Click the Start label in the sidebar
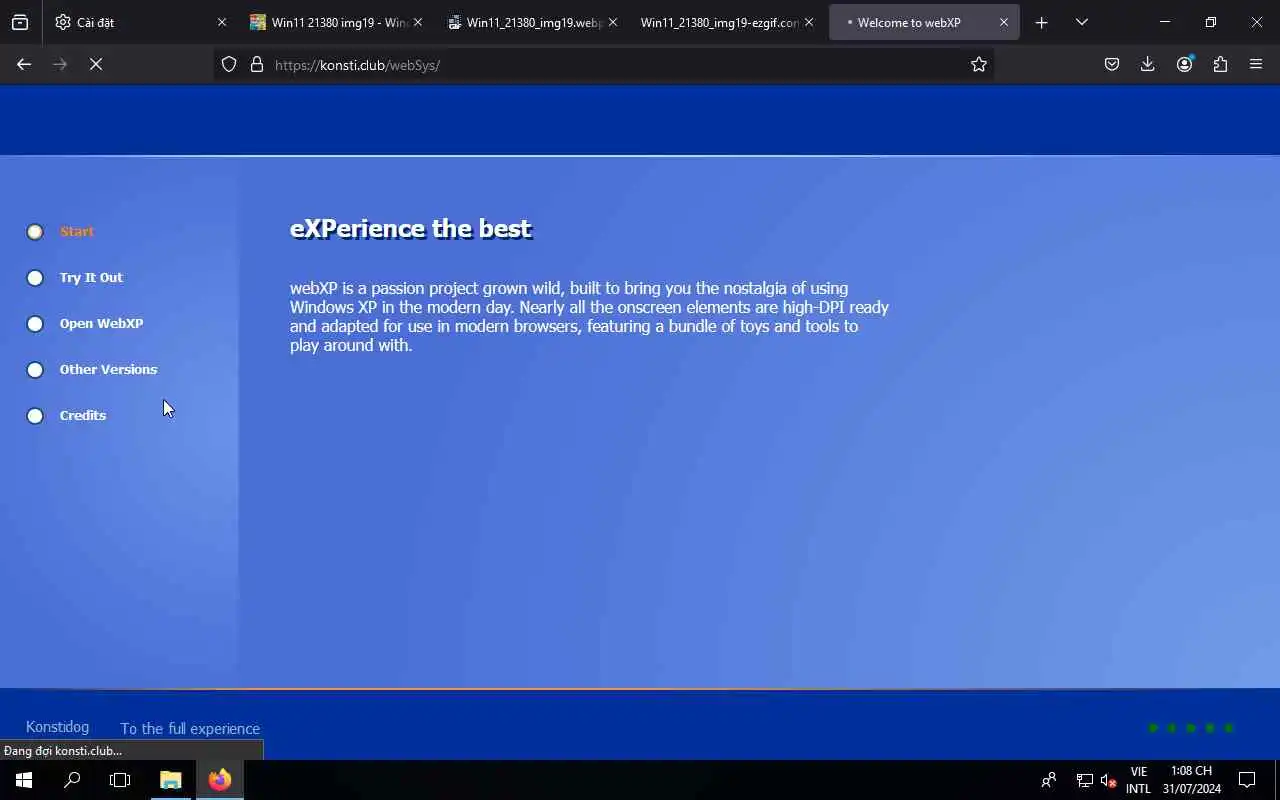Image resolution: width=1280 pixels, height=800 pixels. coord(77,231)
